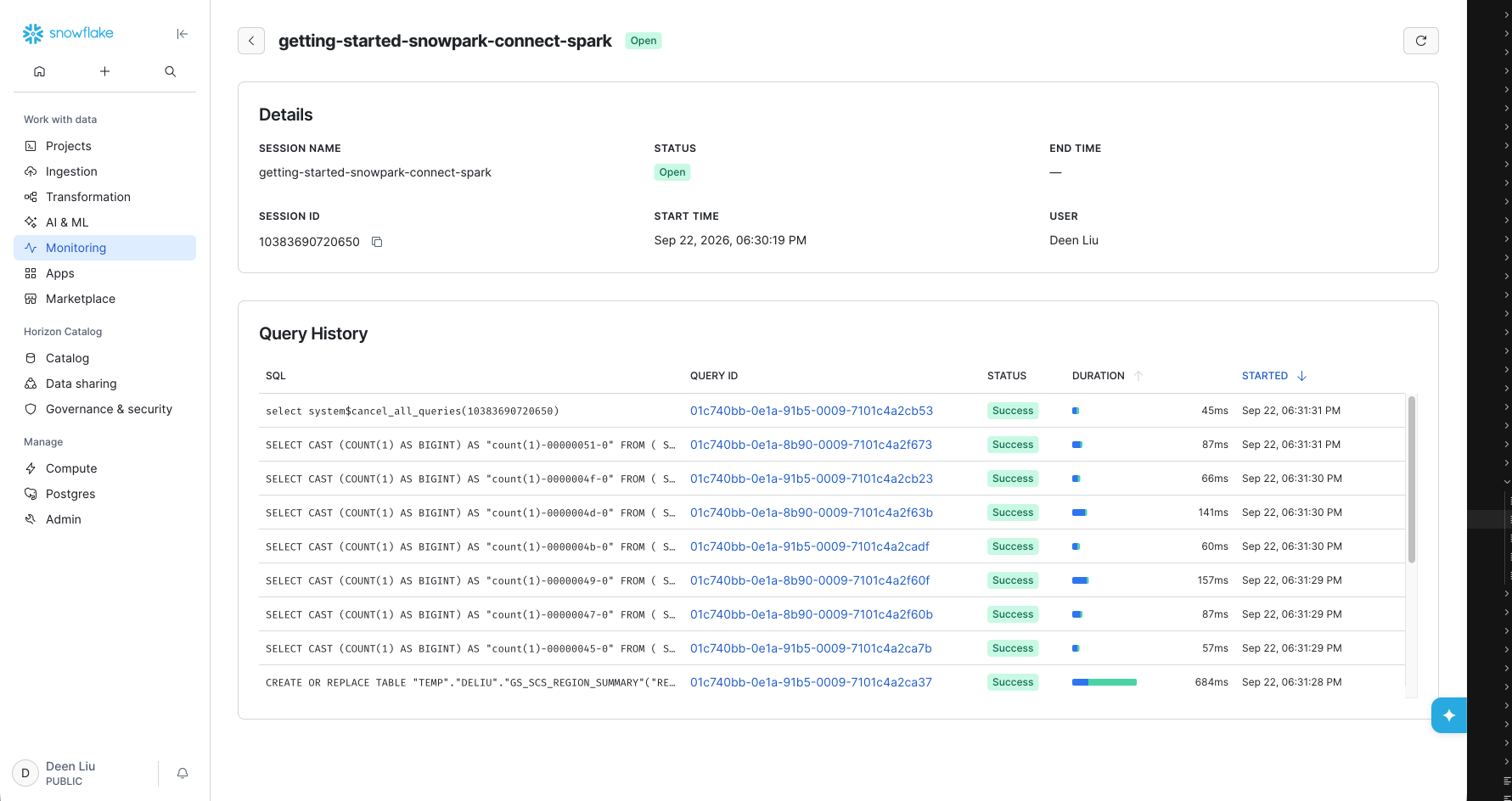The image size is (1512, 801).
Task: Open query ending in 7101c4a2ca37
Action: pyautogui.click(x=811, y=682)
